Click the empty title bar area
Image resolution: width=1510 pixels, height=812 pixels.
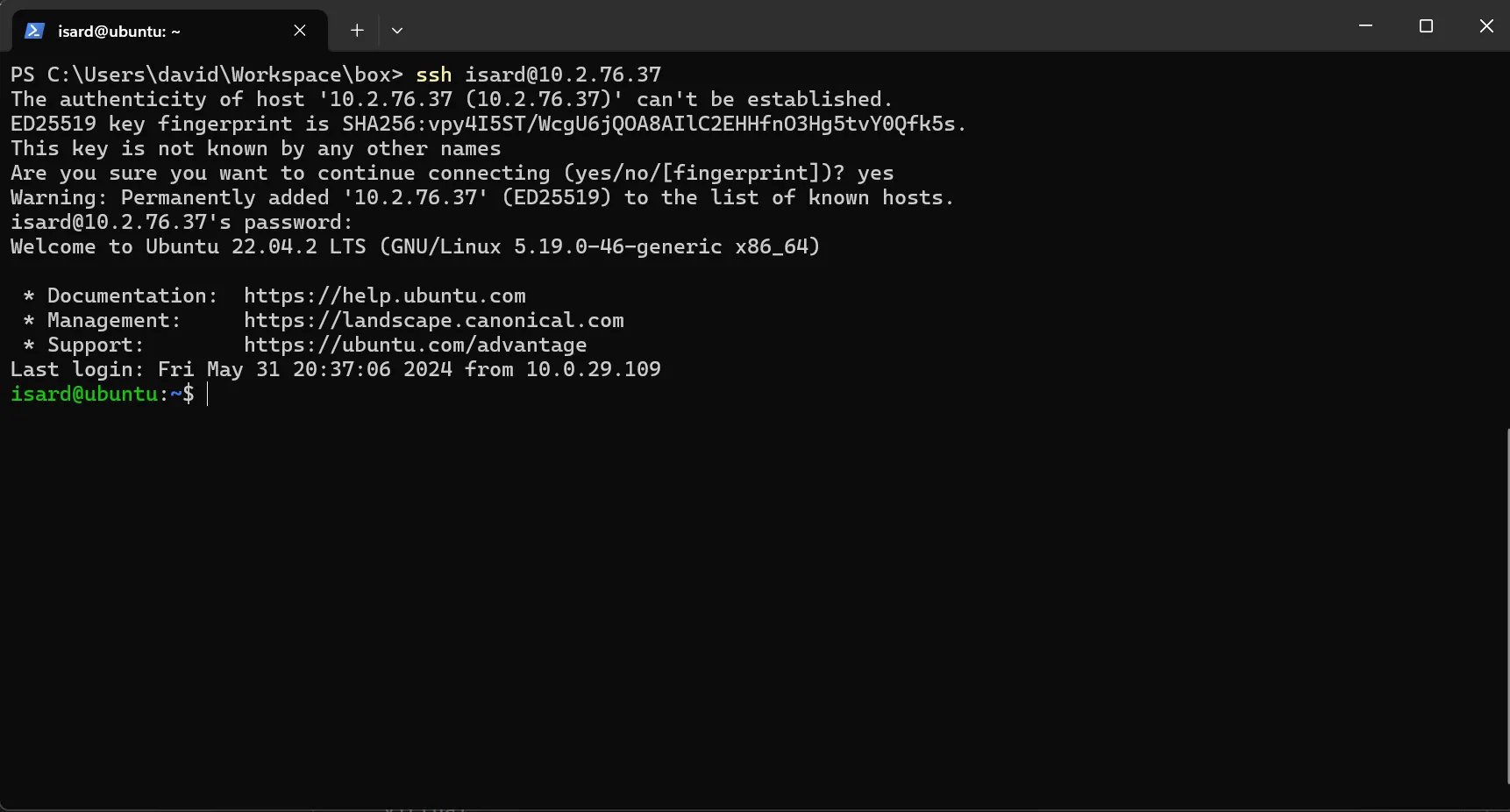pos(877,26)
